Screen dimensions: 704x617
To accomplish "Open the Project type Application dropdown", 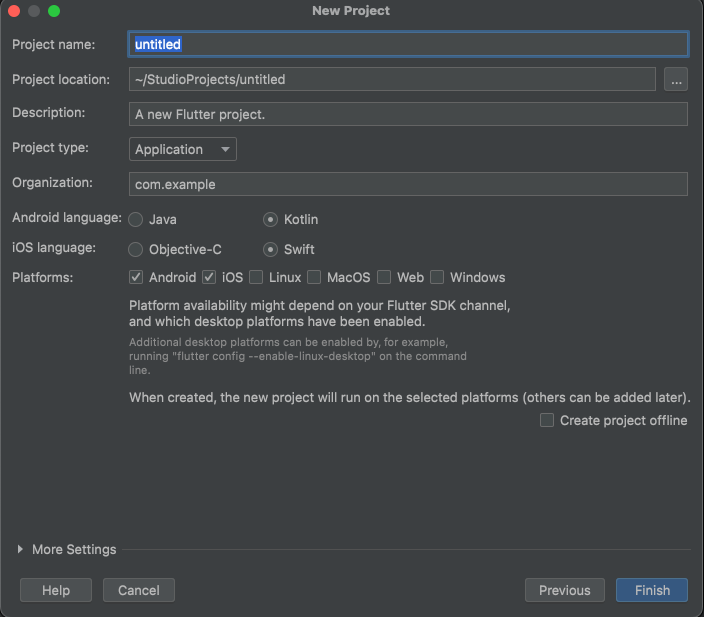I will coord(182,149).
